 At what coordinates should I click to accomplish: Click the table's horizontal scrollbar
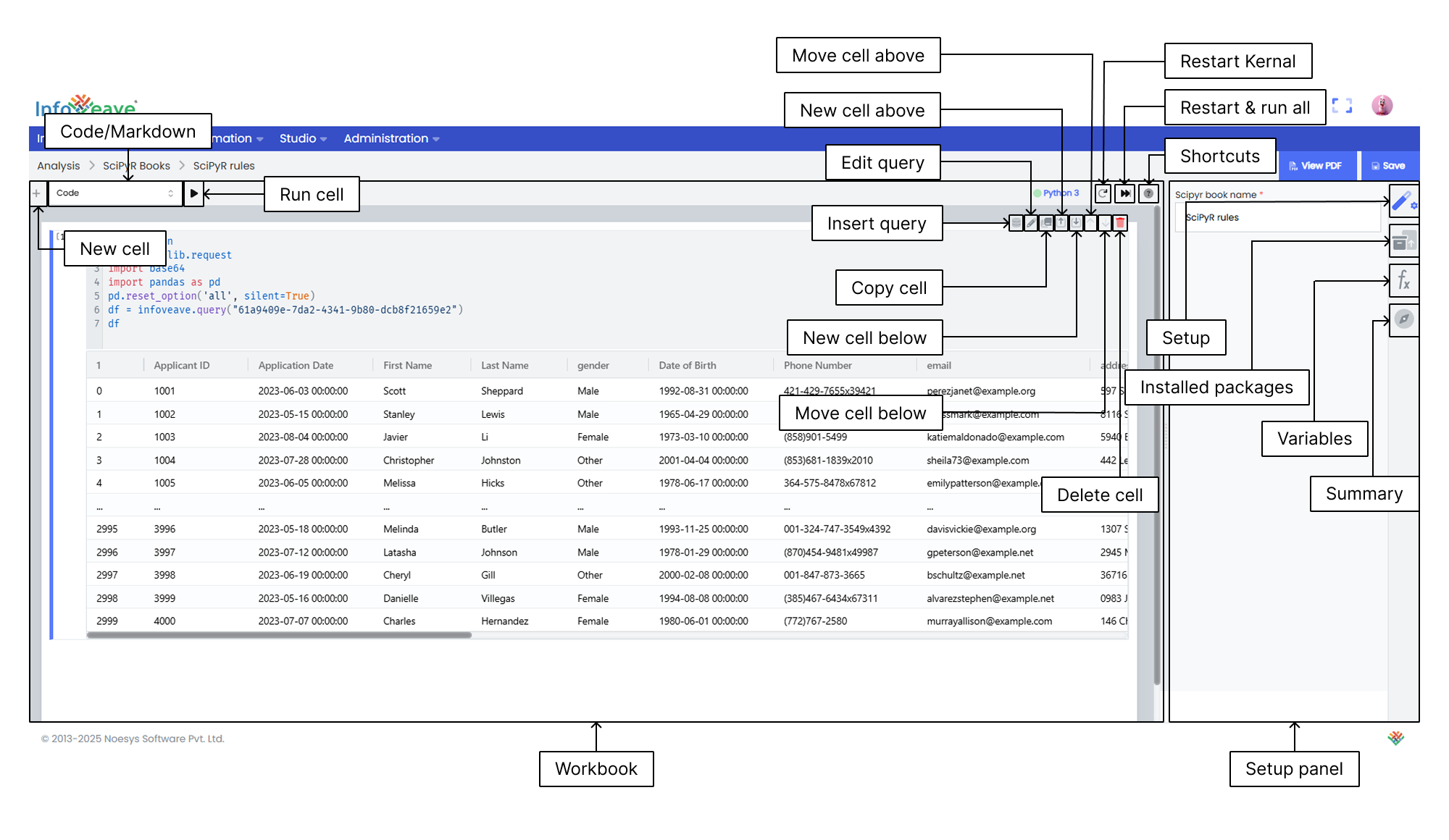pos(279,635)
